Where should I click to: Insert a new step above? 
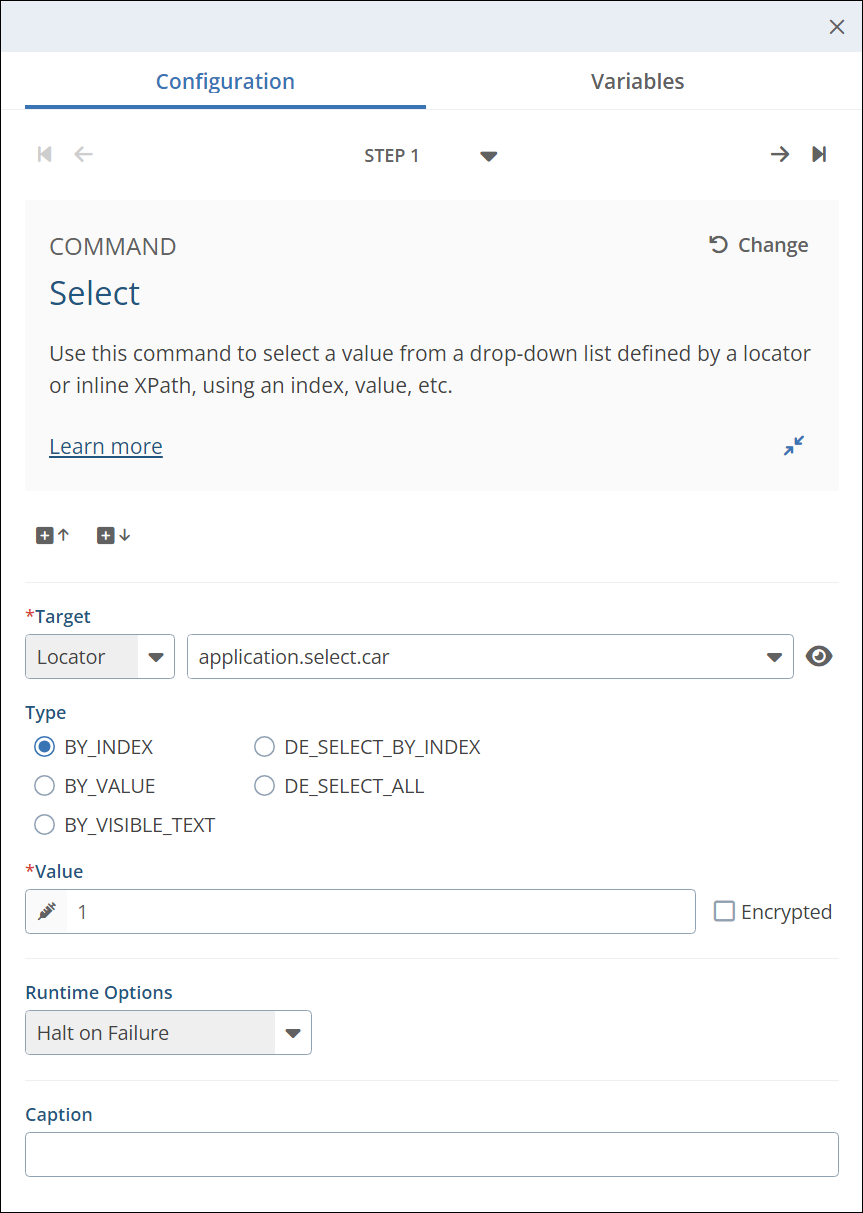(x=53, y=536)
